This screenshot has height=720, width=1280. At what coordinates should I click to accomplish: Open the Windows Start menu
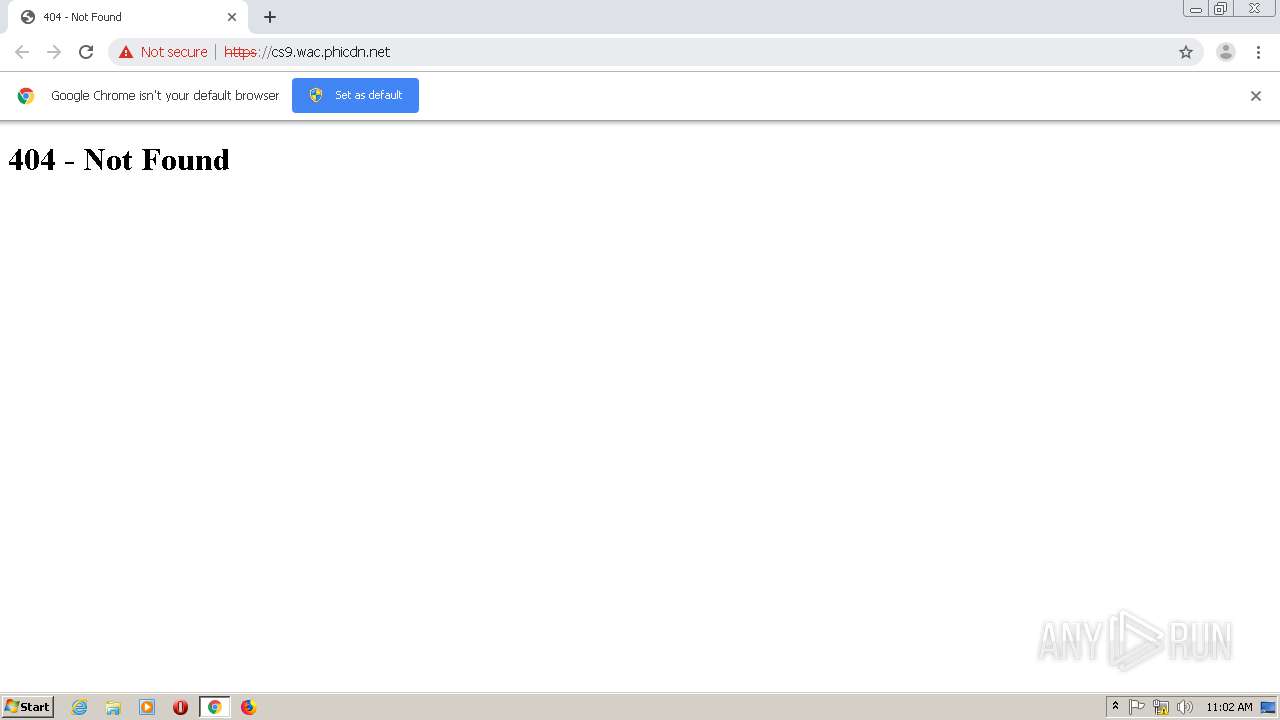click(28, 707)
